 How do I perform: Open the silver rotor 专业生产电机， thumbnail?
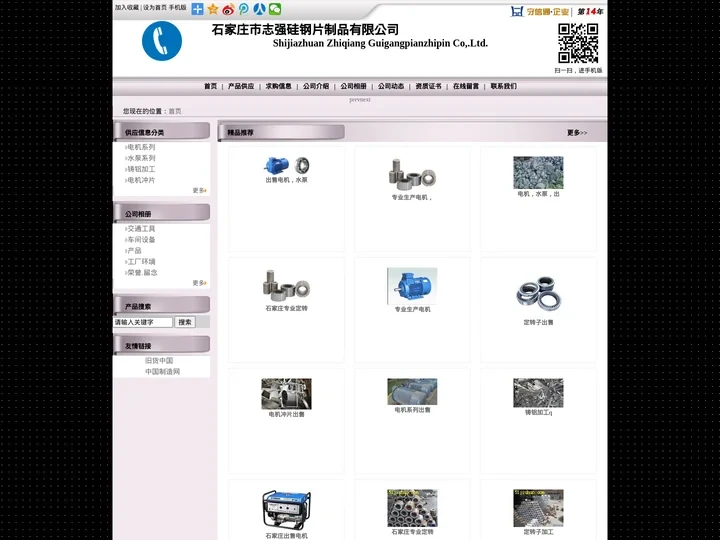pos(412,174)
